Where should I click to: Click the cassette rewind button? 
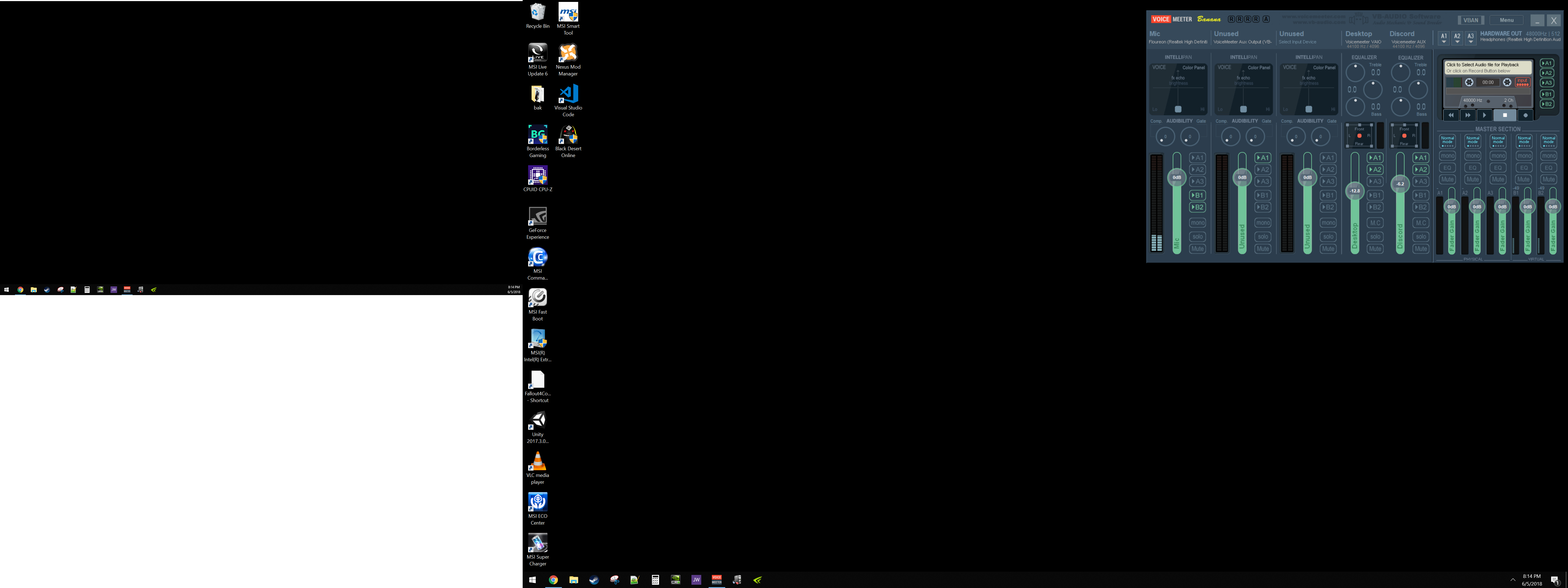1451,115
